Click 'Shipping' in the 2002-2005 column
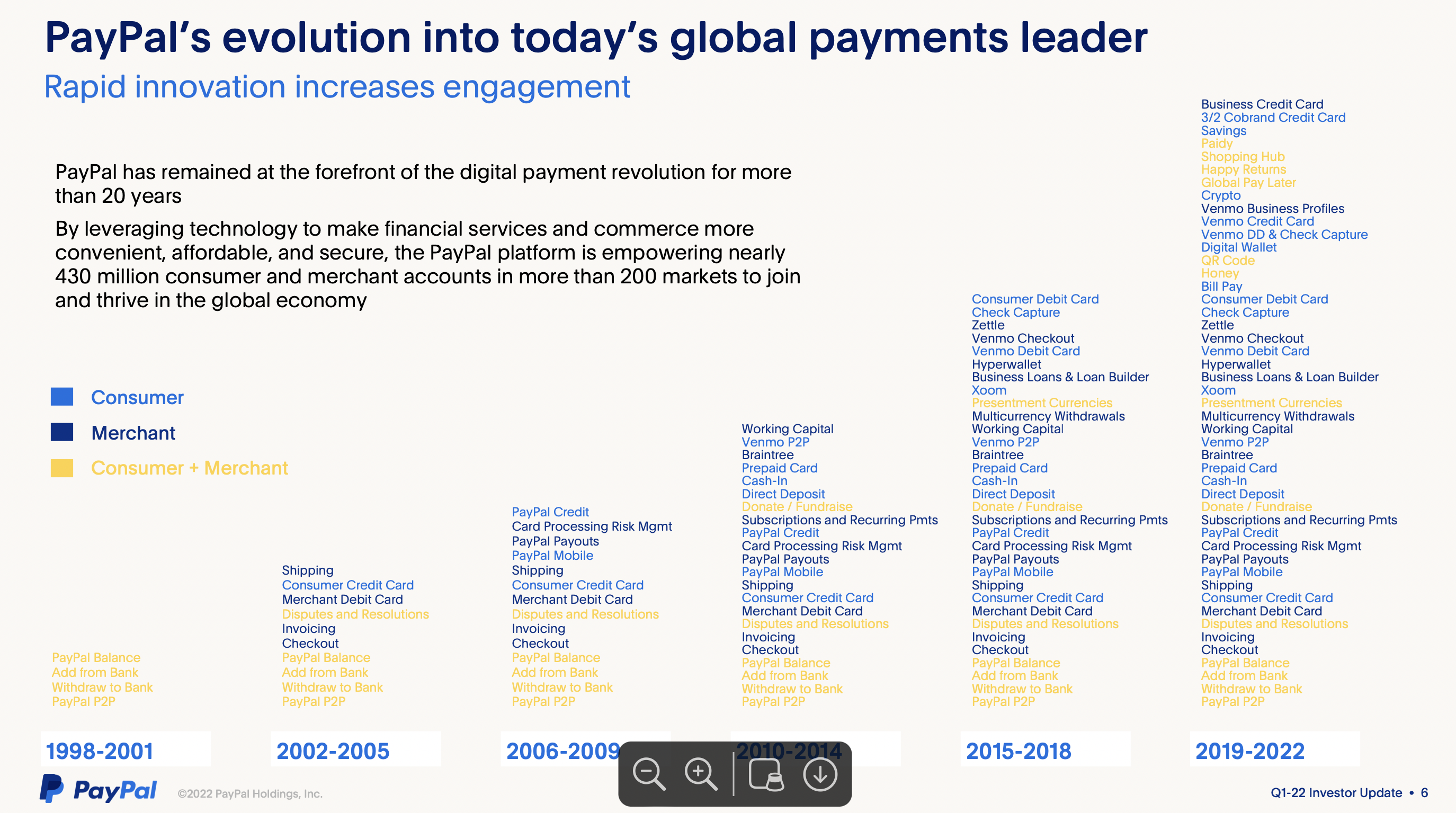The height and width of the screenshot is (813, 1456). pos(308,570)
